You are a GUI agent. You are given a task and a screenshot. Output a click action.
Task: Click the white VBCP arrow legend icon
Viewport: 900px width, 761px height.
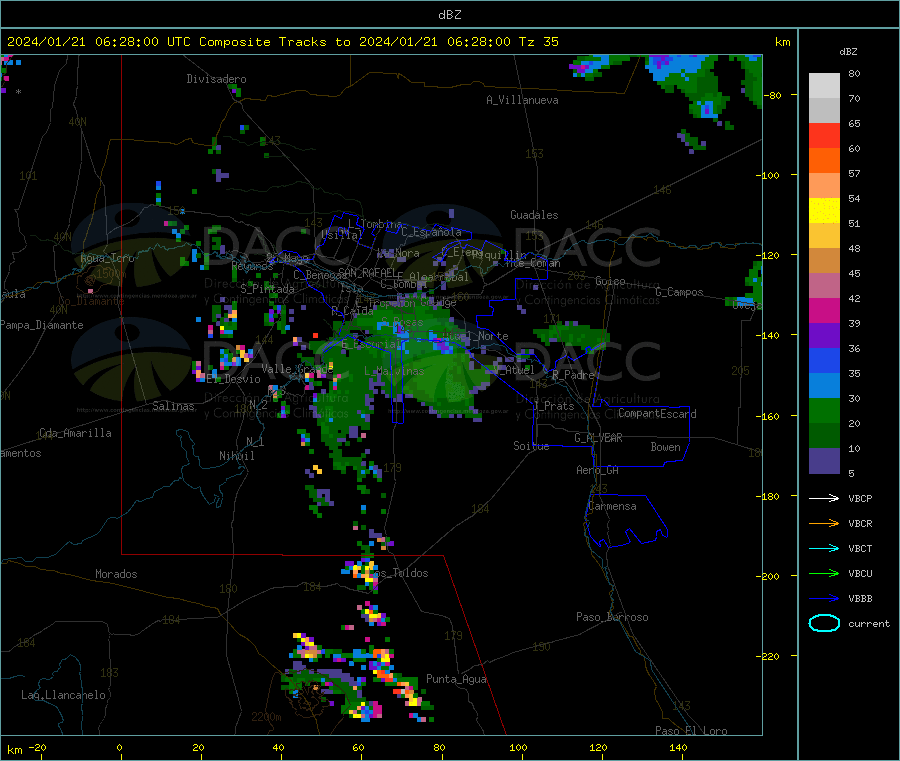pyautogui.click(x=824, y=498)
